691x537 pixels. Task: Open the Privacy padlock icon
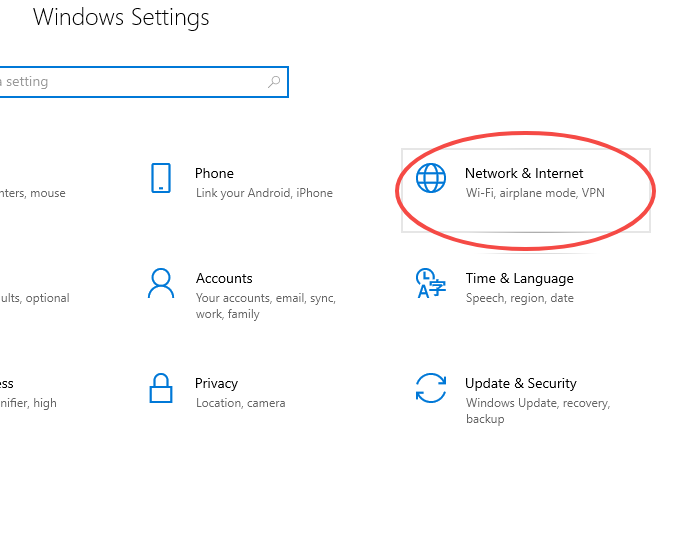161,388
